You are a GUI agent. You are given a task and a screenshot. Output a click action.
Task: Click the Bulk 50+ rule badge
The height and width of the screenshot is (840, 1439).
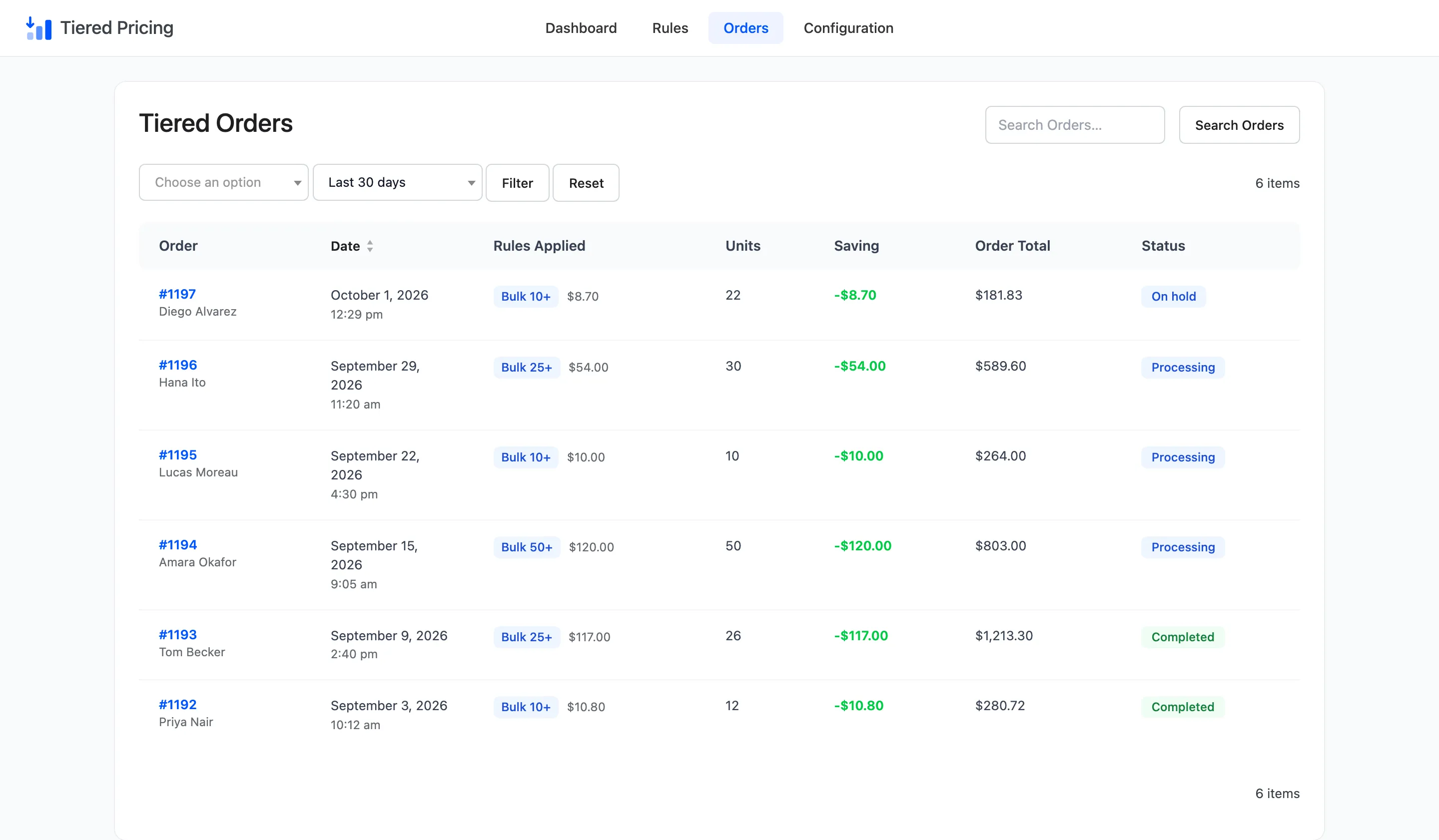coord(527,547)
